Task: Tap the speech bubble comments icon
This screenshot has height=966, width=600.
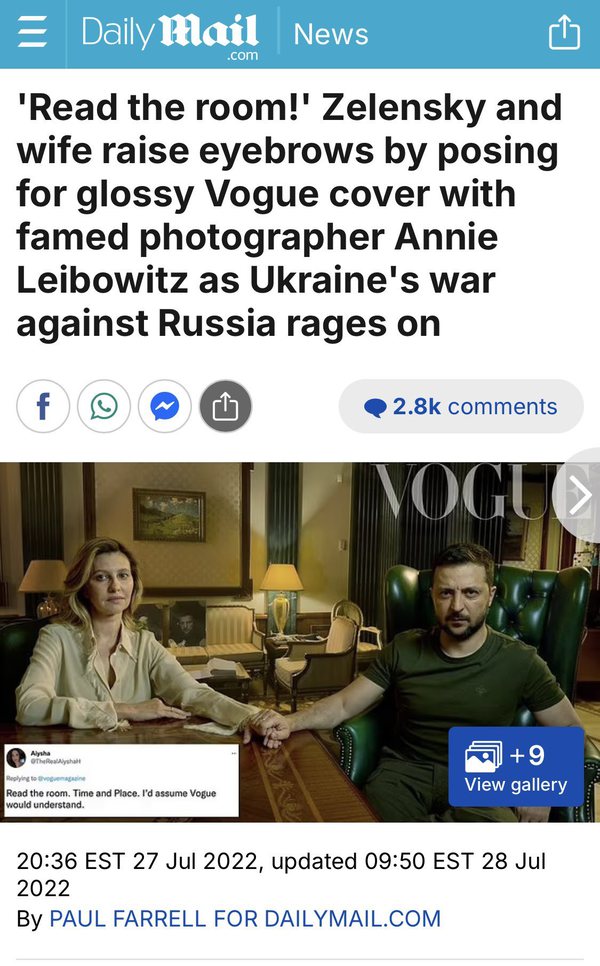Action: click(375, 408)
